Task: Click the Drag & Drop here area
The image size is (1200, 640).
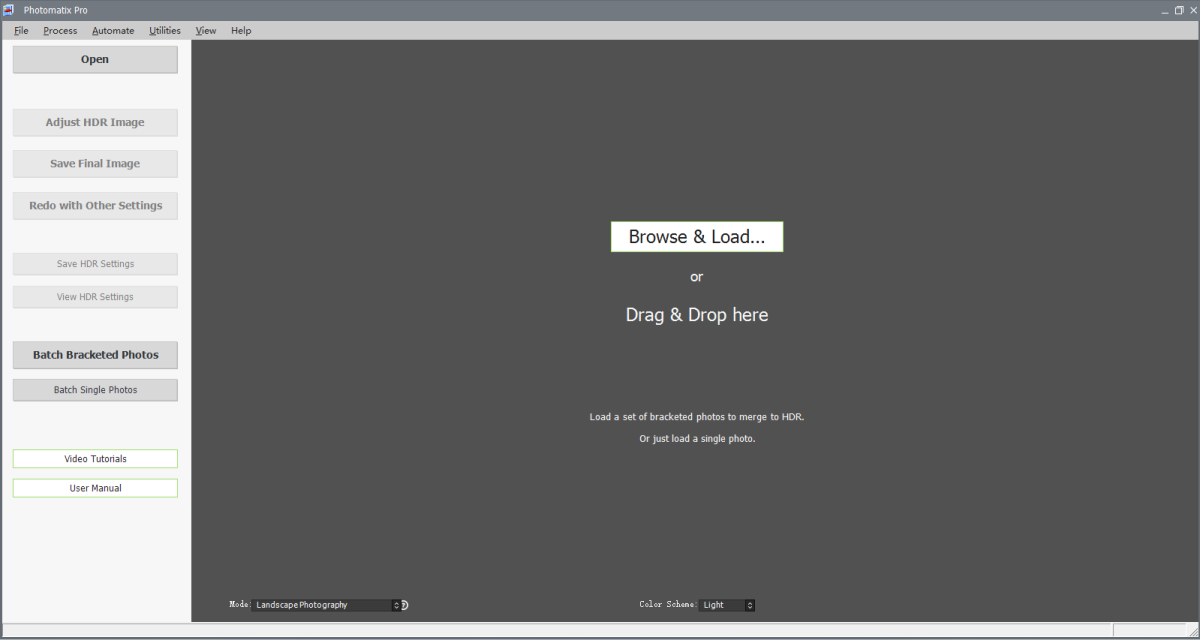Action: pyautogui.click(x=697, y=315)
